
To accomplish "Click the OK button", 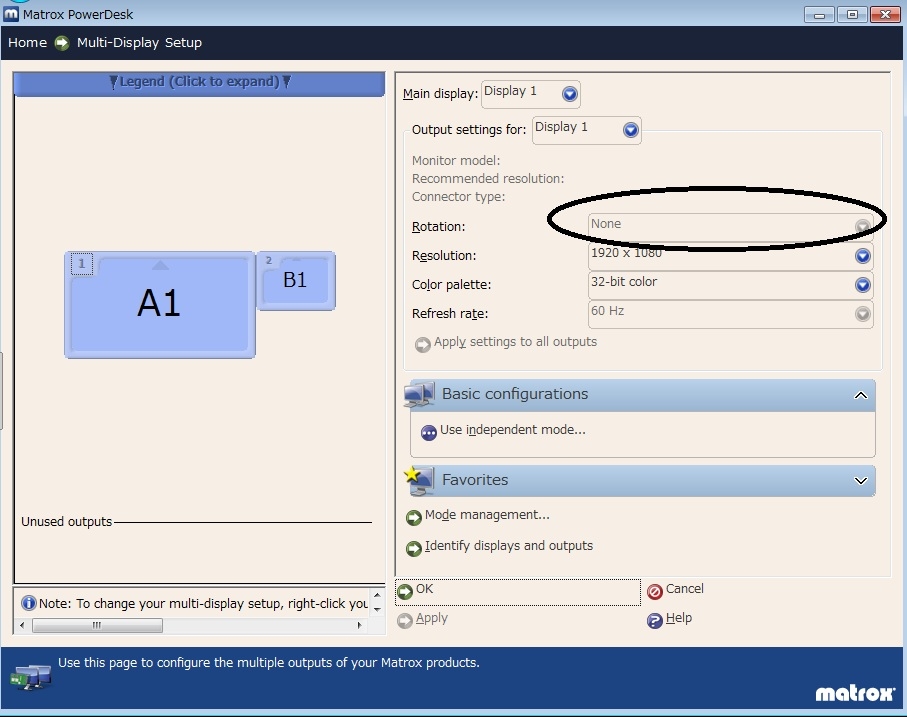I will pos(518,592).
